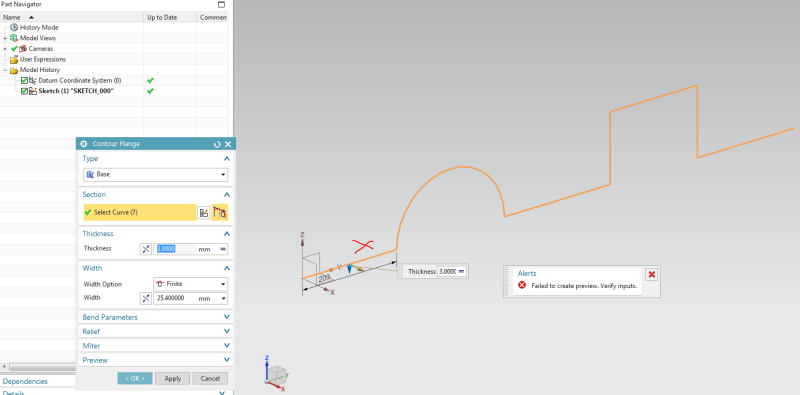Click the Model History folder icon
This screenshot has height=395, width=800.
pyautogui.click(x=14, y=70)
